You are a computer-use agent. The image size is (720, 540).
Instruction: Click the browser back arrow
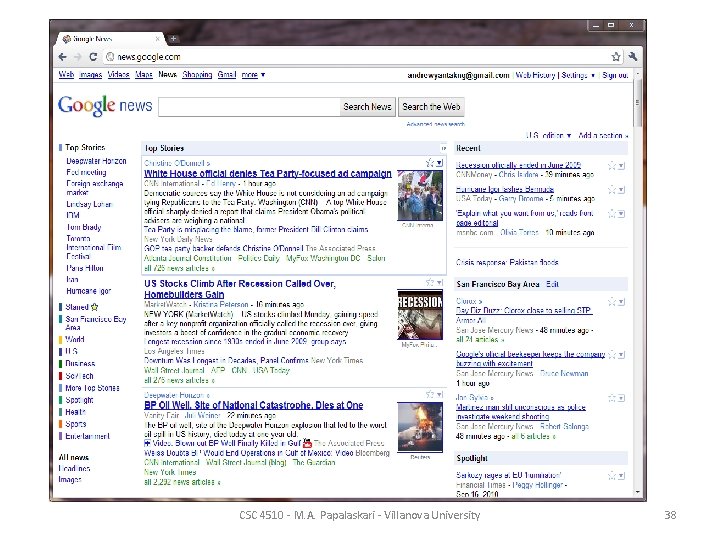[63, 56]
